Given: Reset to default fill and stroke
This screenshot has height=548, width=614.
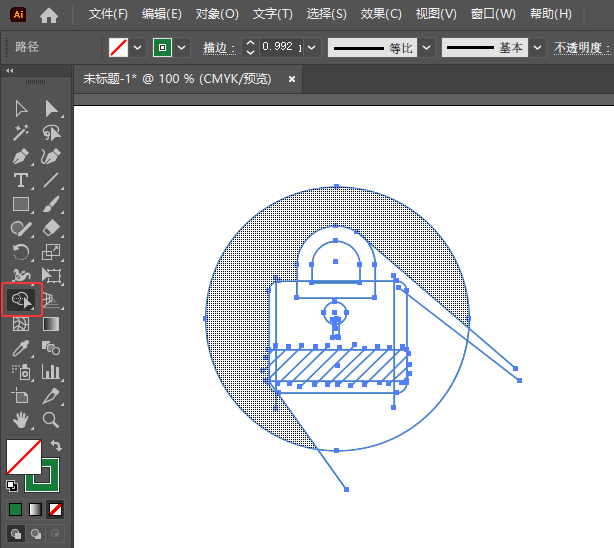Looking at the screenshot, I should click(x=12, y=486).
